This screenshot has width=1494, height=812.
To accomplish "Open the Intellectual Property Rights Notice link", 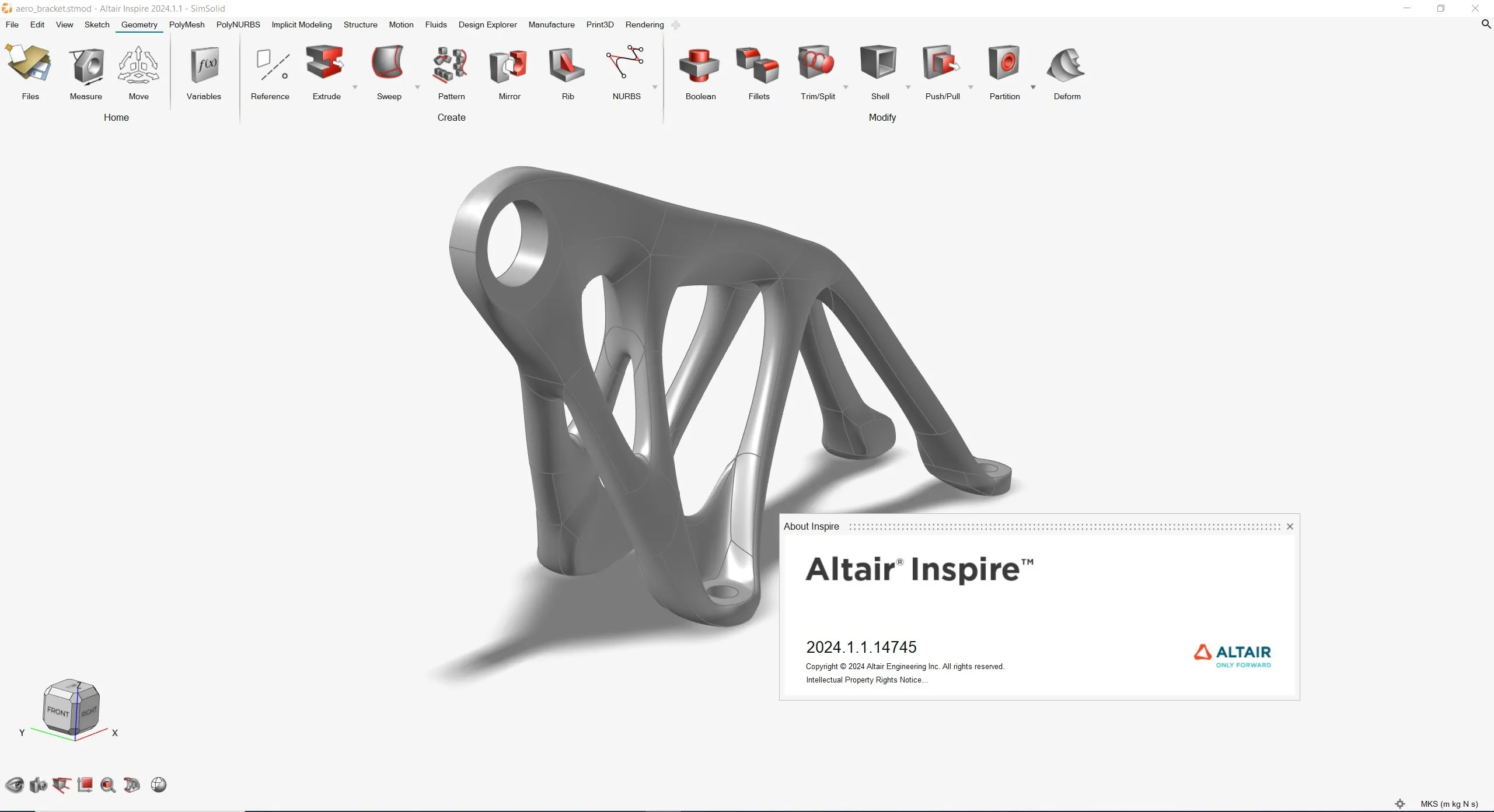I will 867,680.
